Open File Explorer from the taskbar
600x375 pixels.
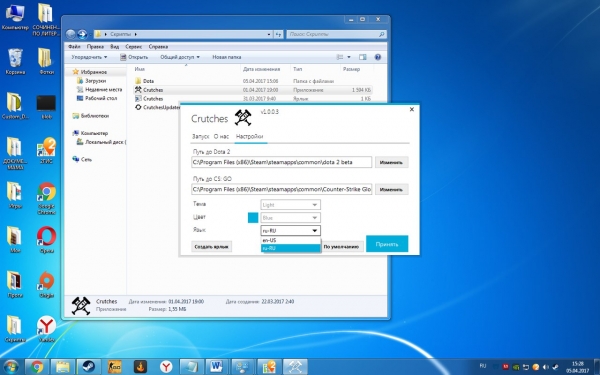click(63, 367)
